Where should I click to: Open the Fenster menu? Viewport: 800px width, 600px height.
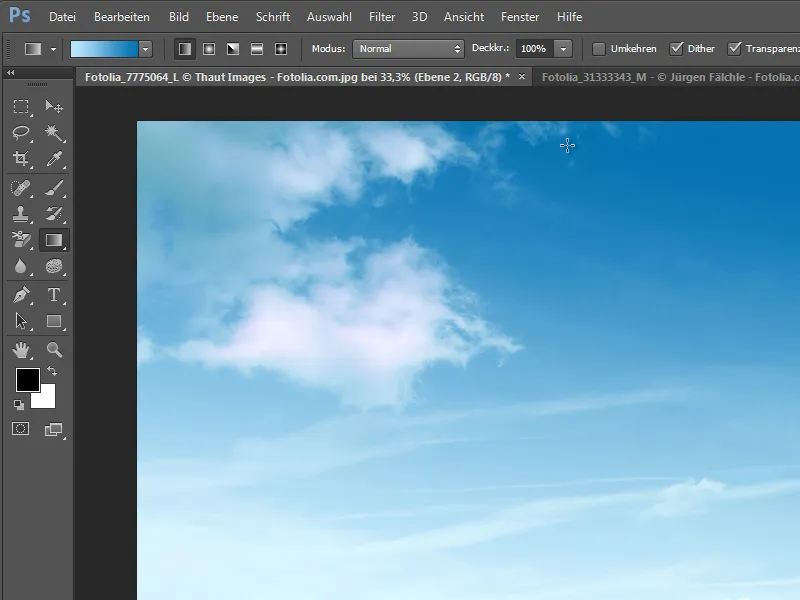click(520, 17)
